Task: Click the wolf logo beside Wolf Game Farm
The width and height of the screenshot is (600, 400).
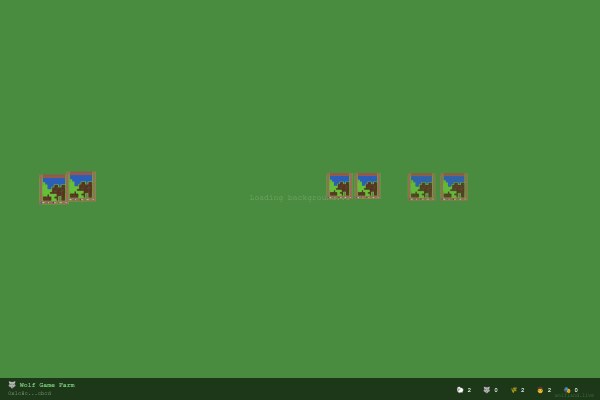Action: (x=12, y=385)
